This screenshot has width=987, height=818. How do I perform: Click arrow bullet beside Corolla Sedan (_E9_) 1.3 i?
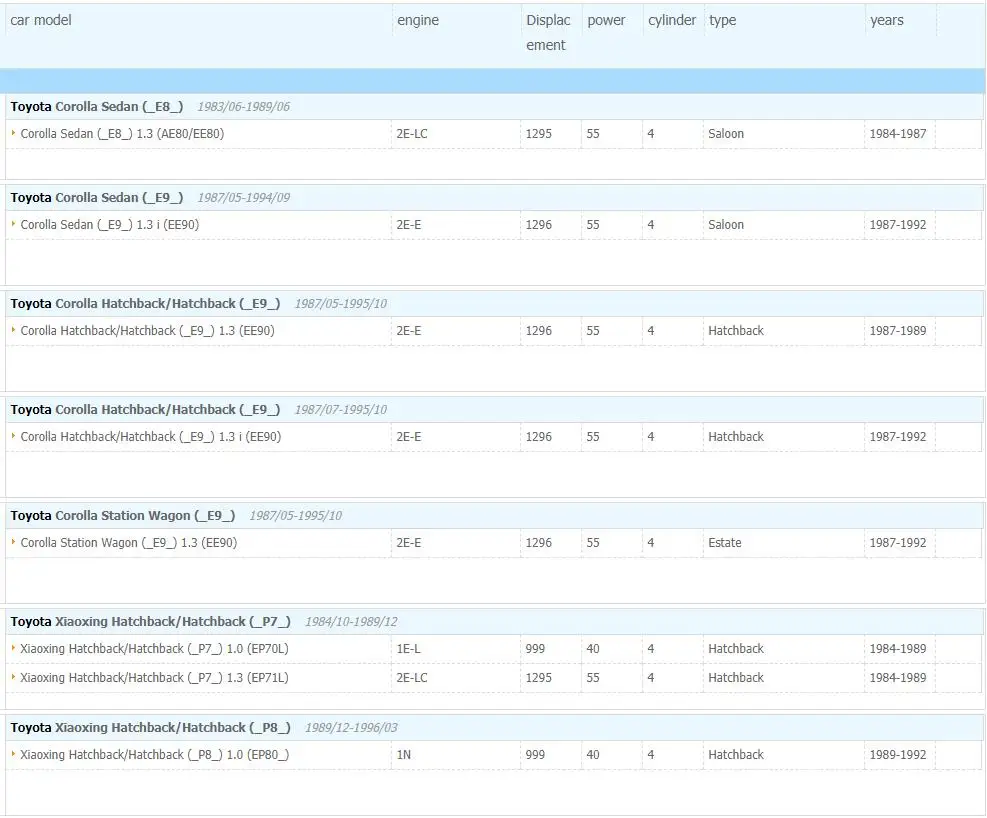coord(13,224)
